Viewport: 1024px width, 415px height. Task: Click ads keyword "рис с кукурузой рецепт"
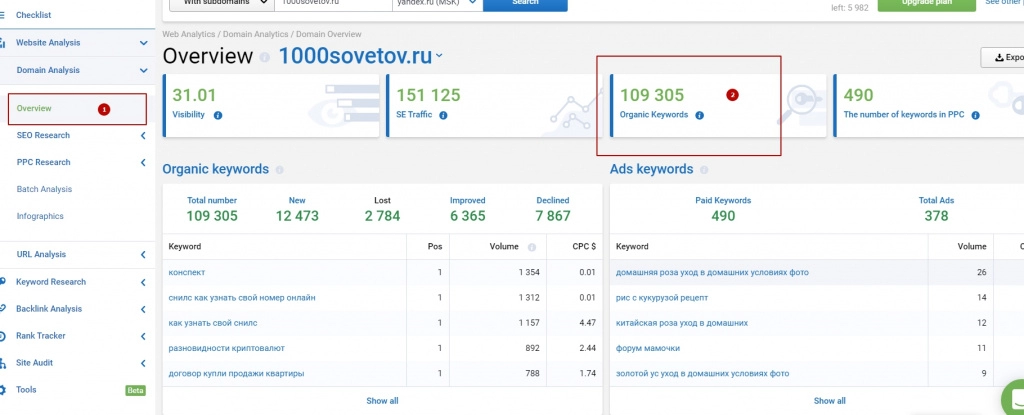point(662,298)
